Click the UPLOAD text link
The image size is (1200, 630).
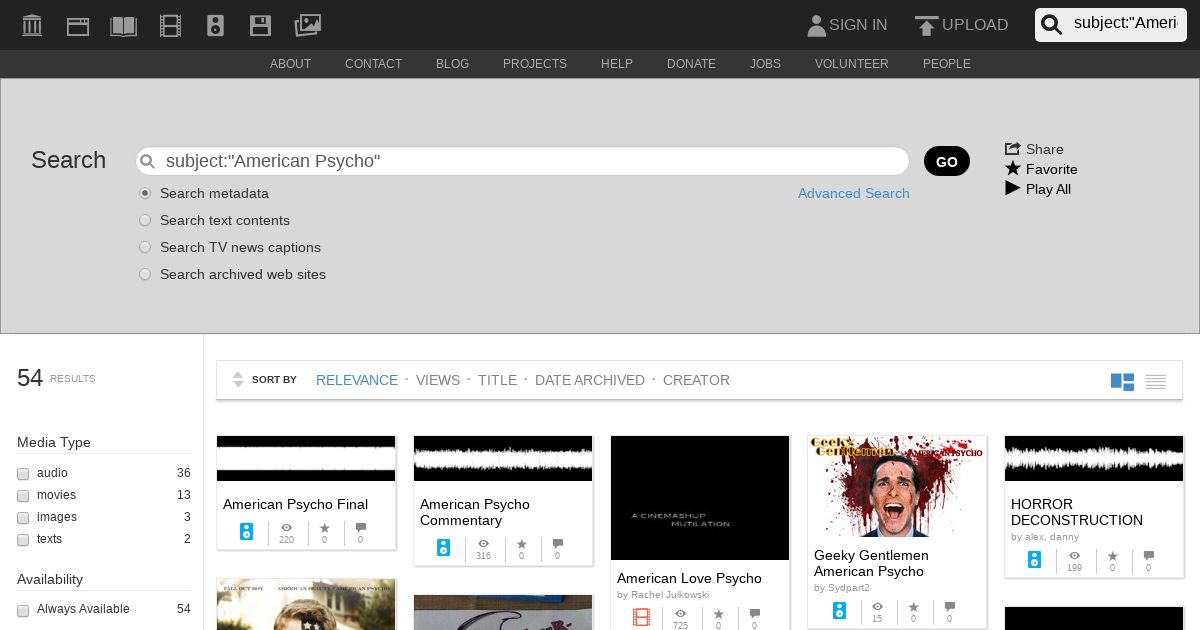click(975, 25)
